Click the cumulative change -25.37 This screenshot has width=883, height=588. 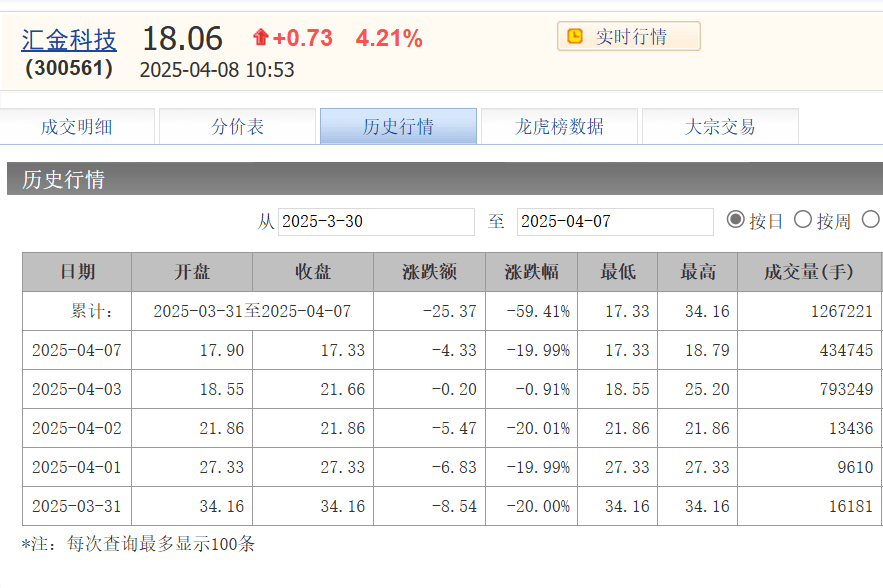(x=449, y=311)
